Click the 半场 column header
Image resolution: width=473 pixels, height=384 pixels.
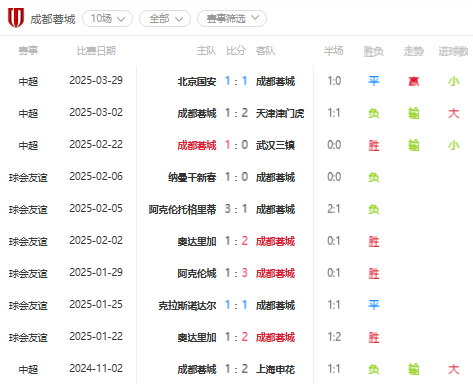coord(334,51)
